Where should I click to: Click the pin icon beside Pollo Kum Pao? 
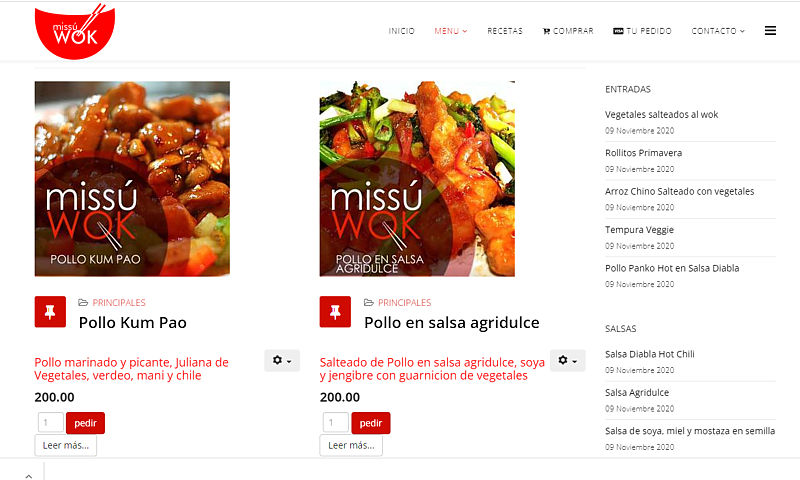(x=51, y=312)
